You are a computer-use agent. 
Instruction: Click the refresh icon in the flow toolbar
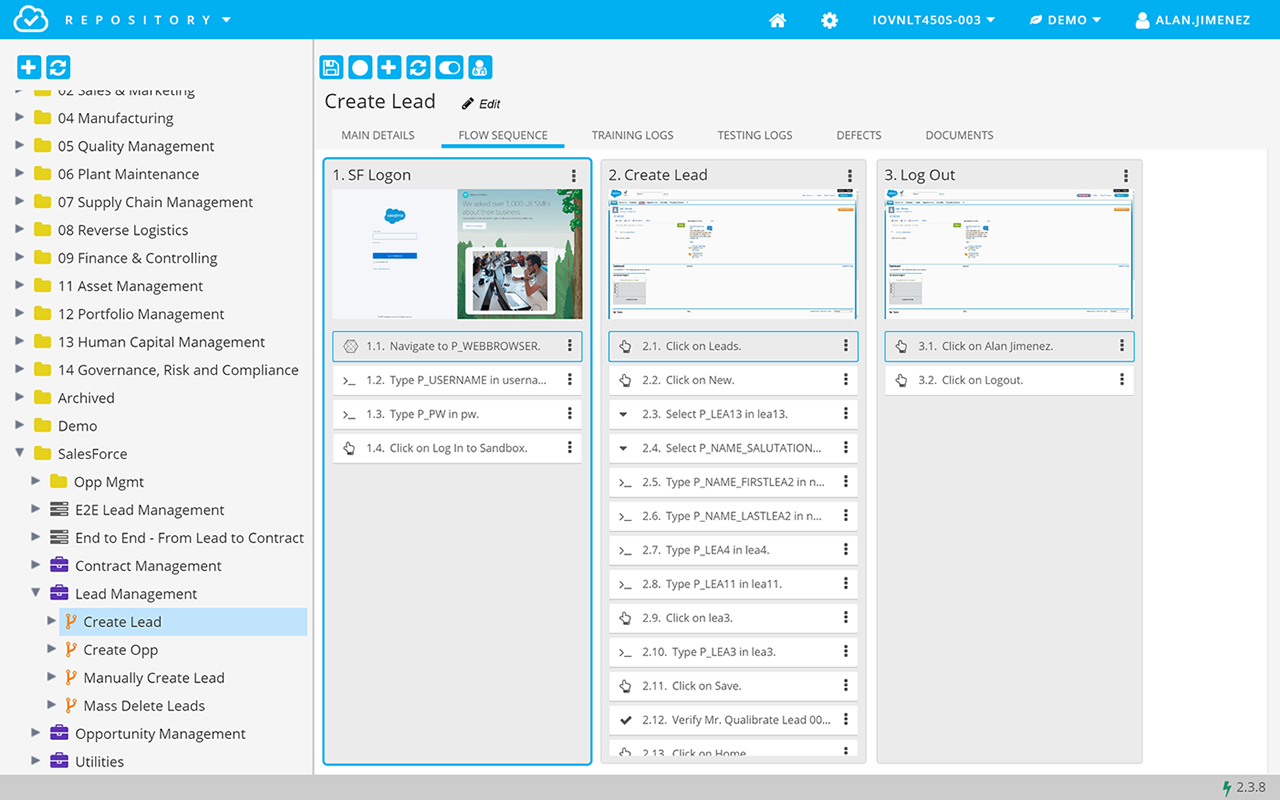418,67
